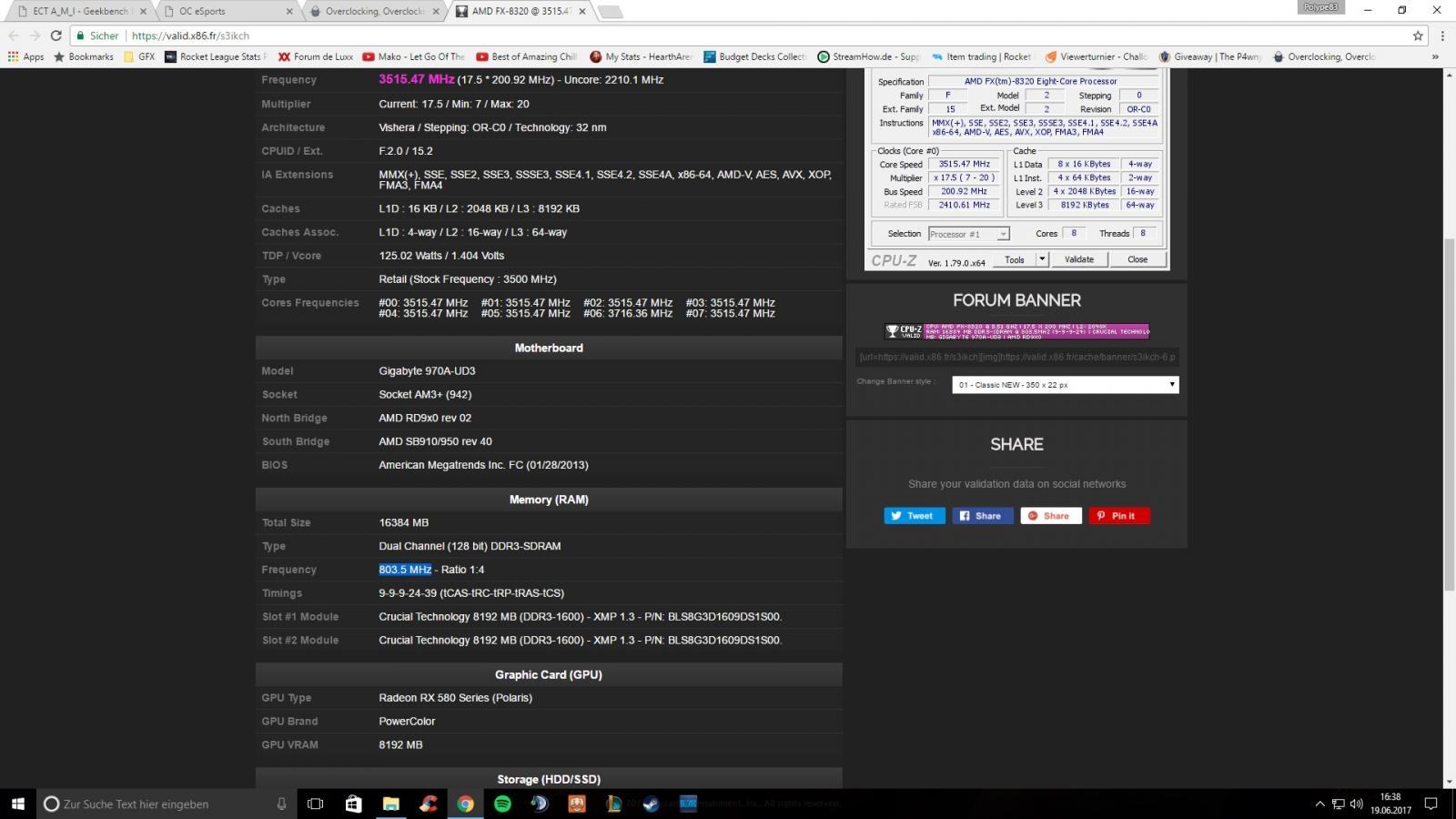Open Steam from the taskbar

(x=651, y=804)
